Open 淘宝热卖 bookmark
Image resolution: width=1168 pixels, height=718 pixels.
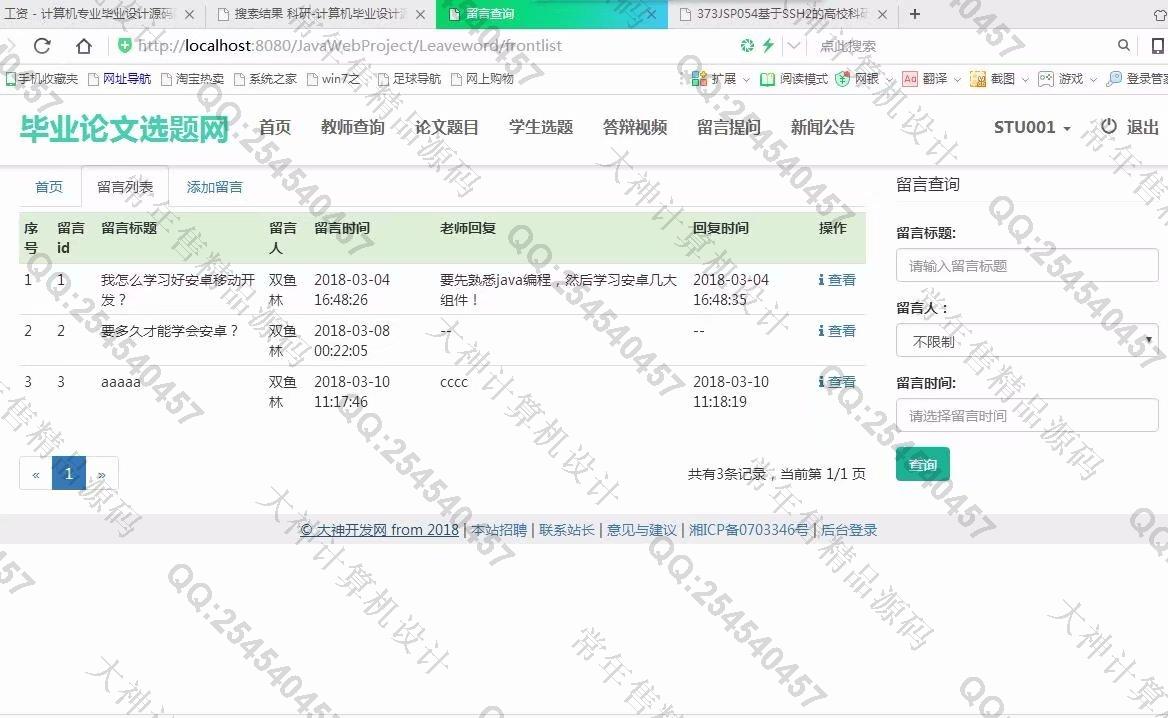tap(192, 78)
